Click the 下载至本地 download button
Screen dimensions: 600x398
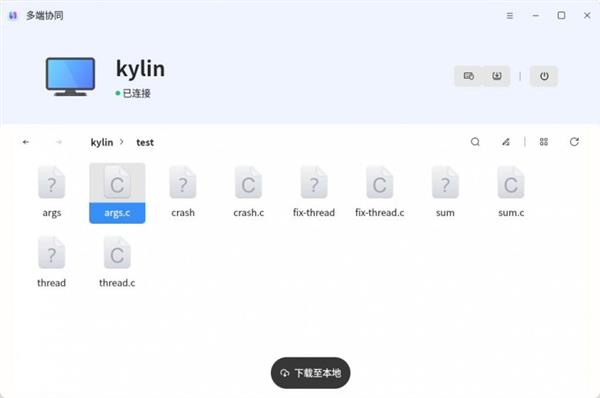310,373
